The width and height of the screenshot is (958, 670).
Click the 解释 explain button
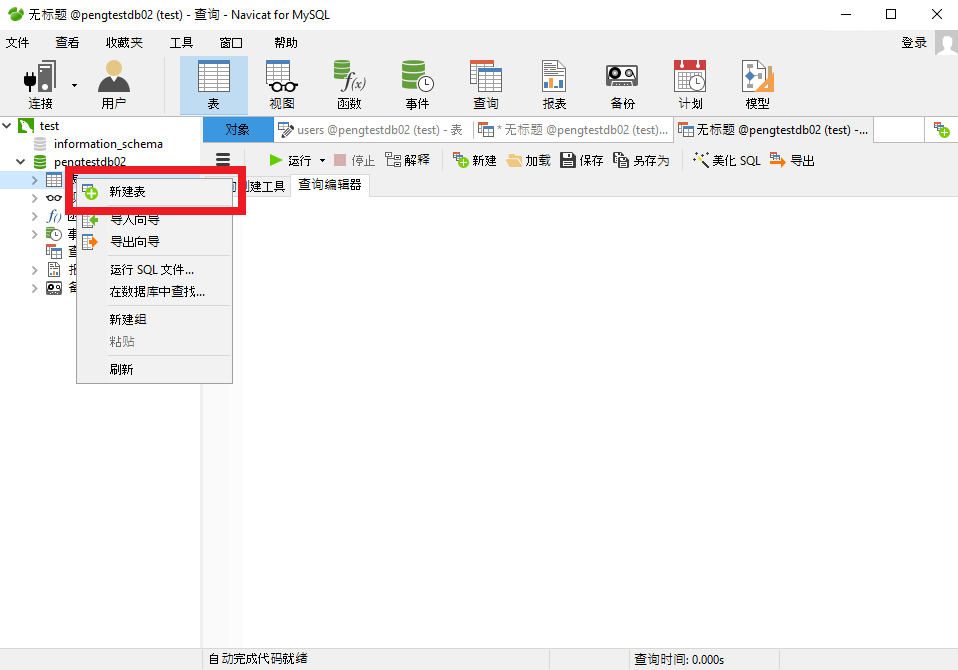click(x=408, y=161)
